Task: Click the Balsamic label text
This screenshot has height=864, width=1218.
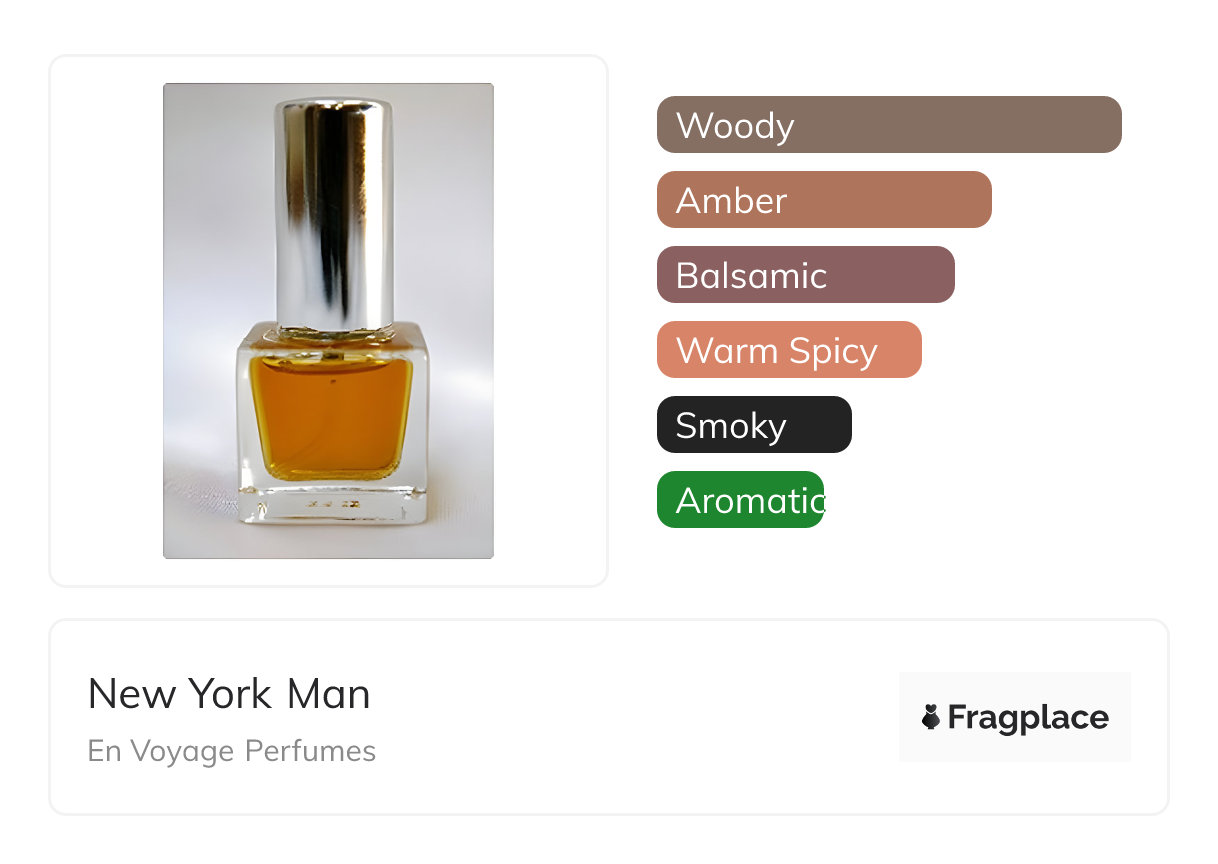Action: [x=752, y=275]
